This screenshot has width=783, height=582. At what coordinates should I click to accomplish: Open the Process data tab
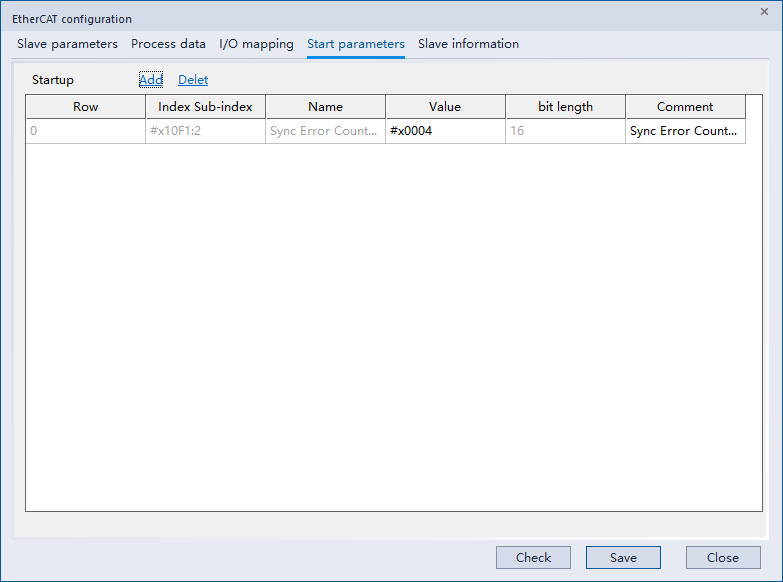(168, 44)
